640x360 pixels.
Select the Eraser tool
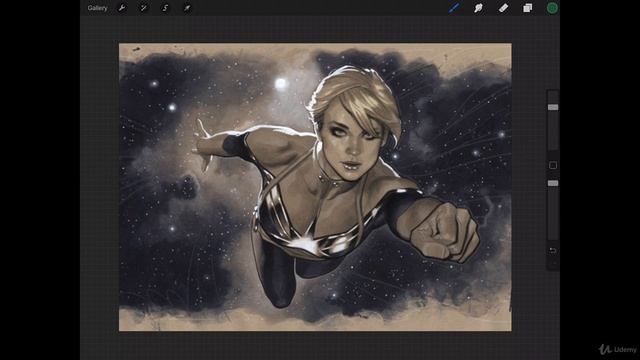coord(503,8)
